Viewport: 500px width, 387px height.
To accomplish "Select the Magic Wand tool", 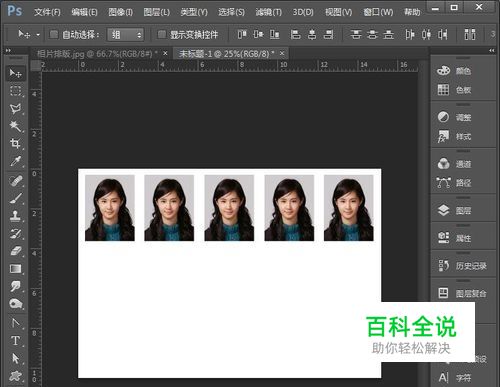I will (x=15, y=126).
